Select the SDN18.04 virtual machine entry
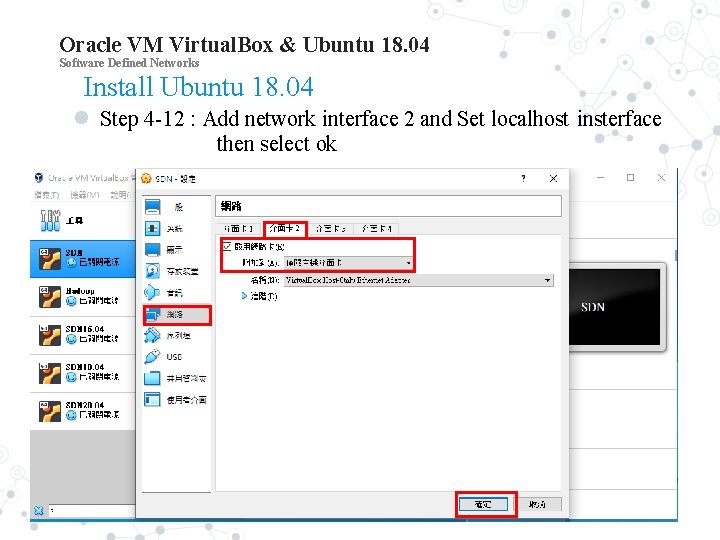This screenshot has height=540, width=720. point(83,373)
